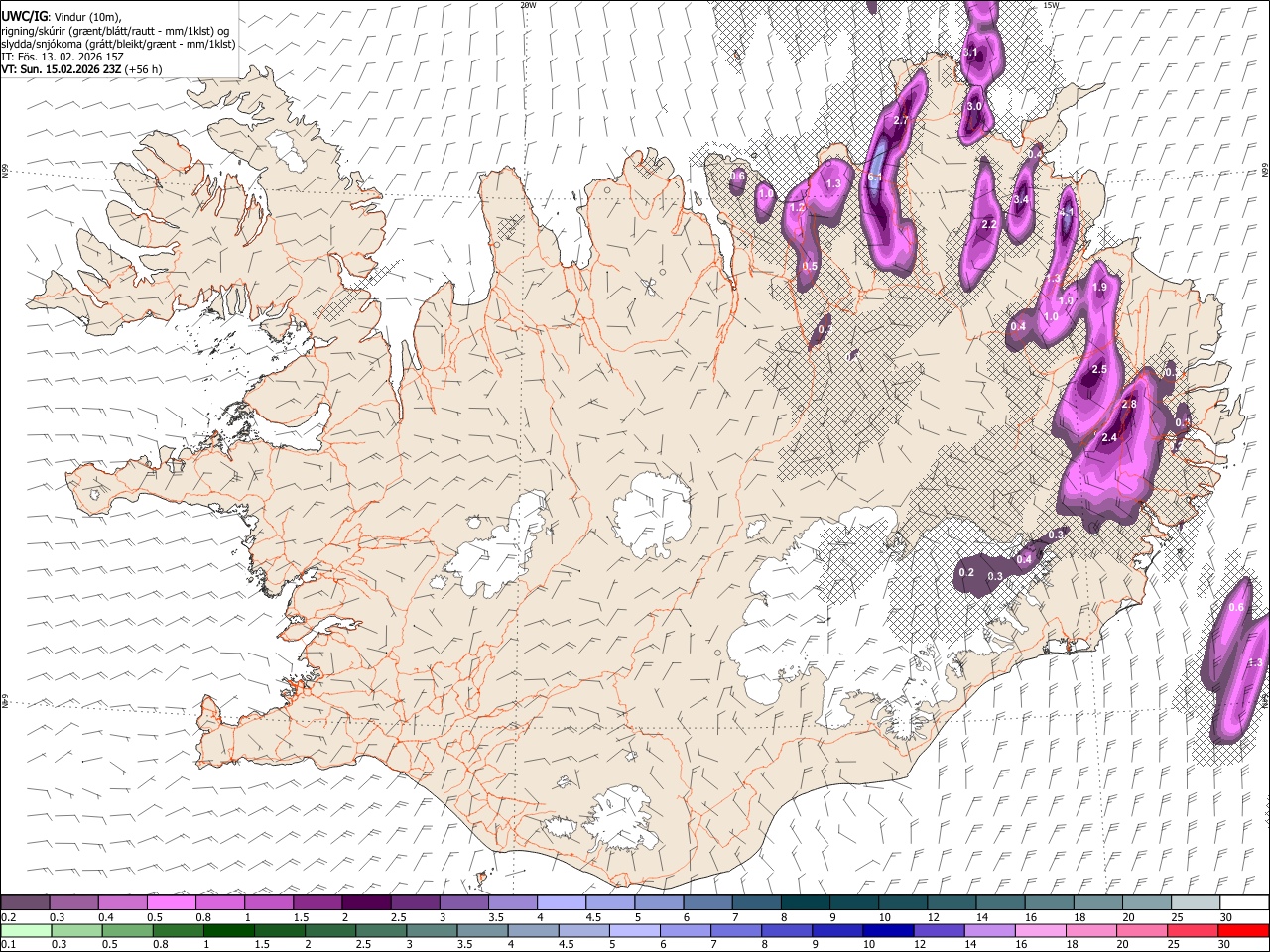Click the 'rigning/skúrir' legend description line
The width and height of the screenshot is (1270, 952).
click(x=114, y=30)
